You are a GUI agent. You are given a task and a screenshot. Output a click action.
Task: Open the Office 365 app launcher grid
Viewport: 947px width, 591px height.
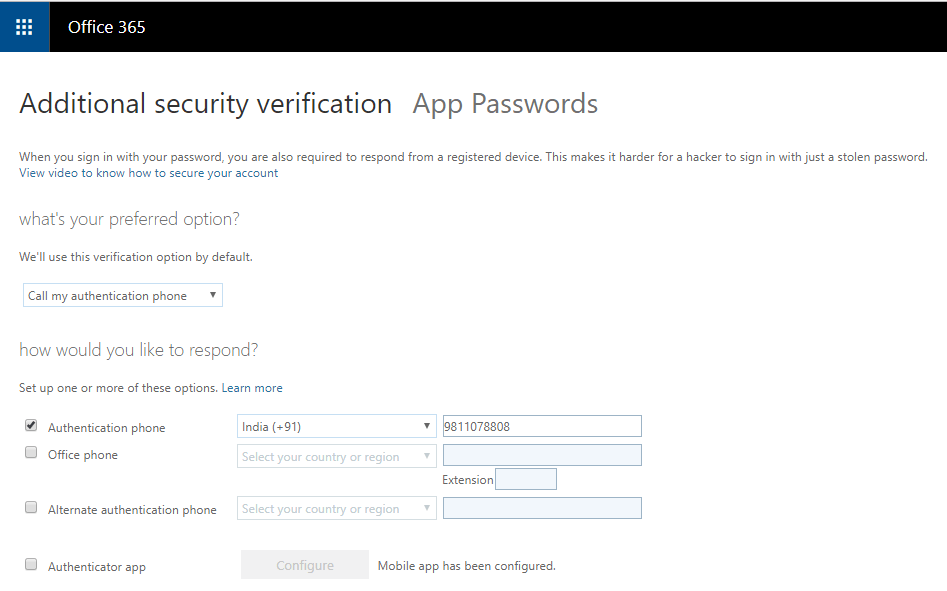(x=23, y=26)
